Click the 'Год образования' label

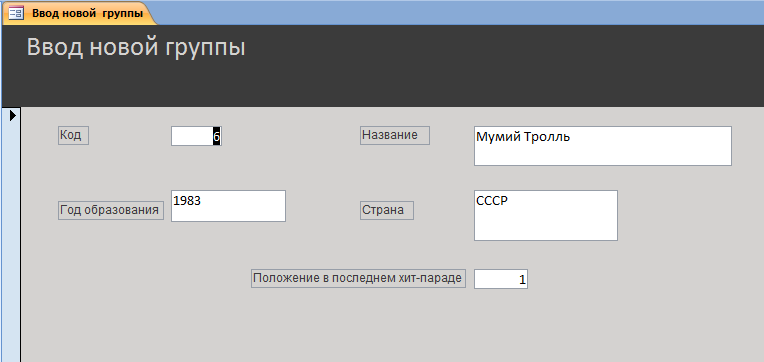(x=111, y=210)
